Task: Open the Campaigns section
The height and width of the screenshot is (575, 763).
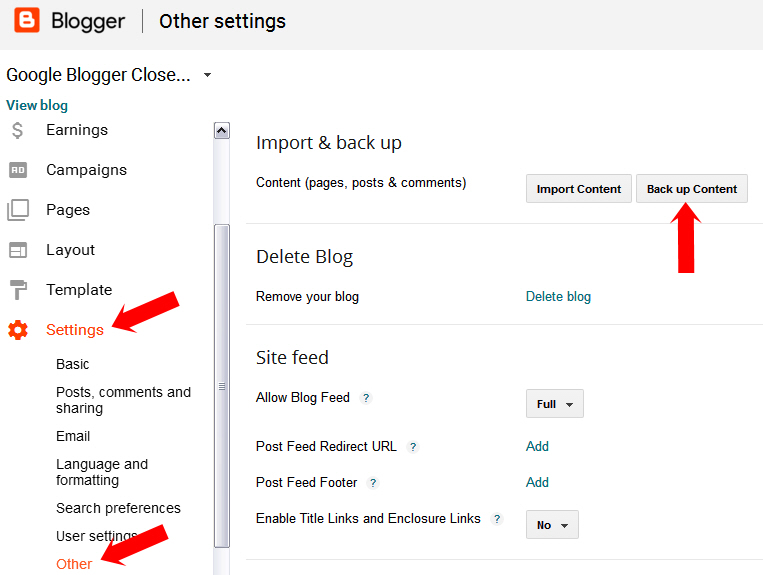Action: click(x=86, y=170)
